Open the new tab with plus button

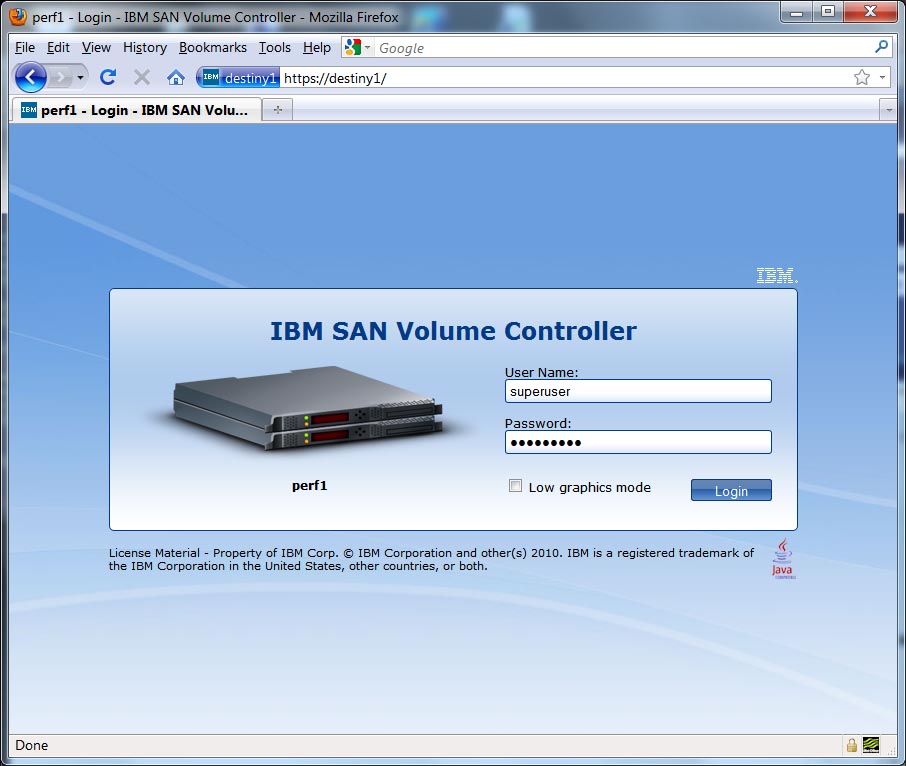277,110
